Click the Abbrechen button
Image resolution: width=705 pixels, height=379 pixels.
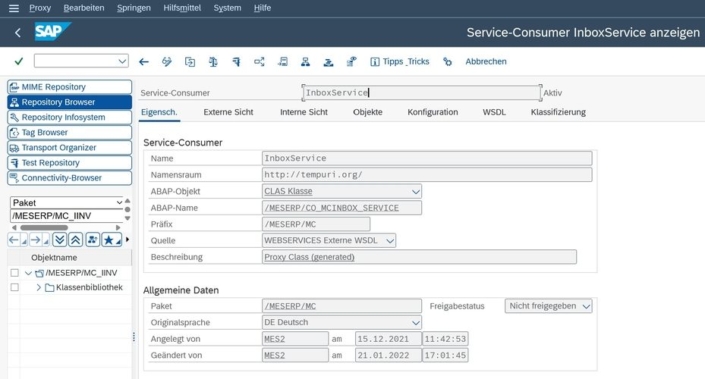[486, 62]
